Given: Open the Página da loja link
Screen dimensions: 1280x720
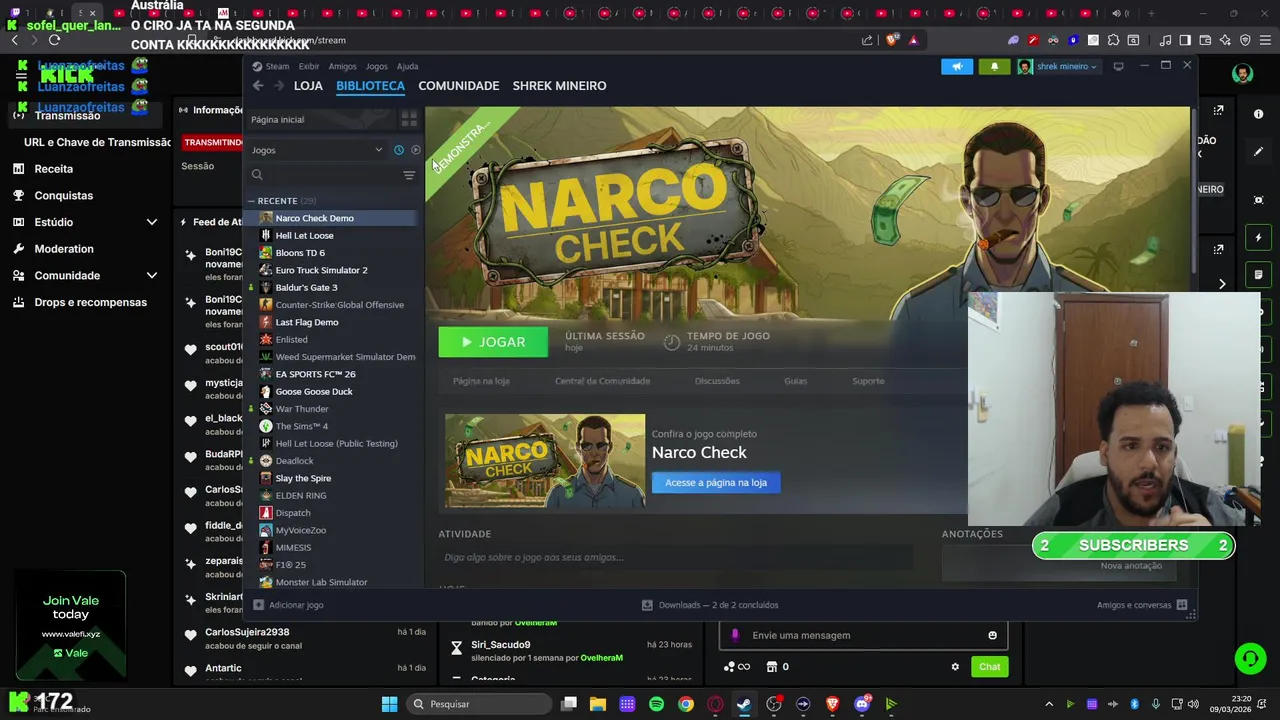Looking at the screenshot, I should [x=481, y=381].
